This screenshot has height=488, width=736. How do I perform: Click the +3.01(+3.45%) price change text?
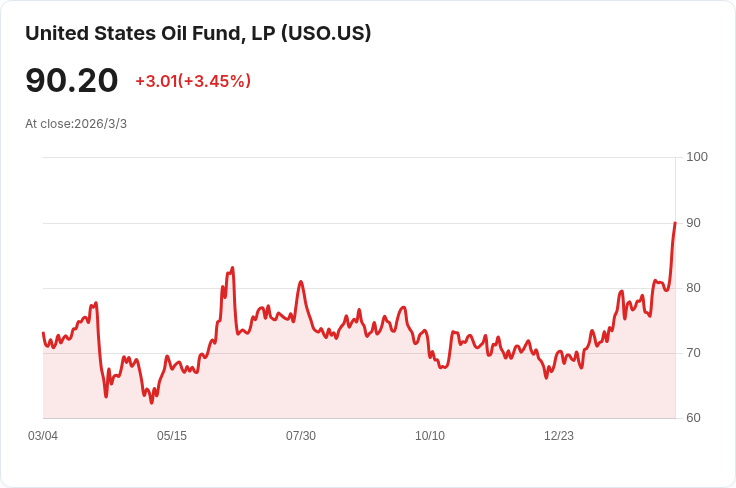[x=193, y=81]
